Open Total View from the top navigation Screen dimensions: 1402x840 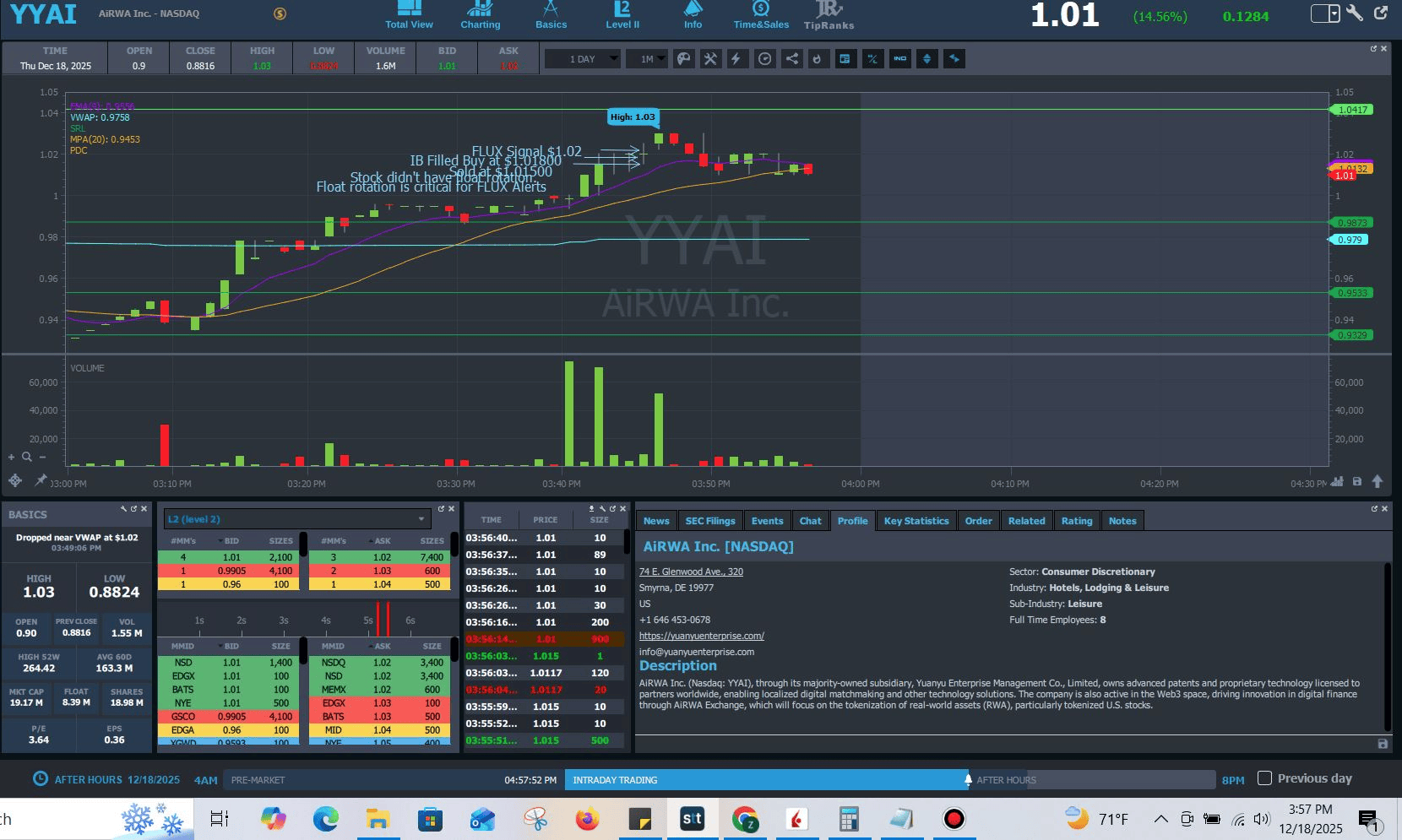[x=409, y=15]
